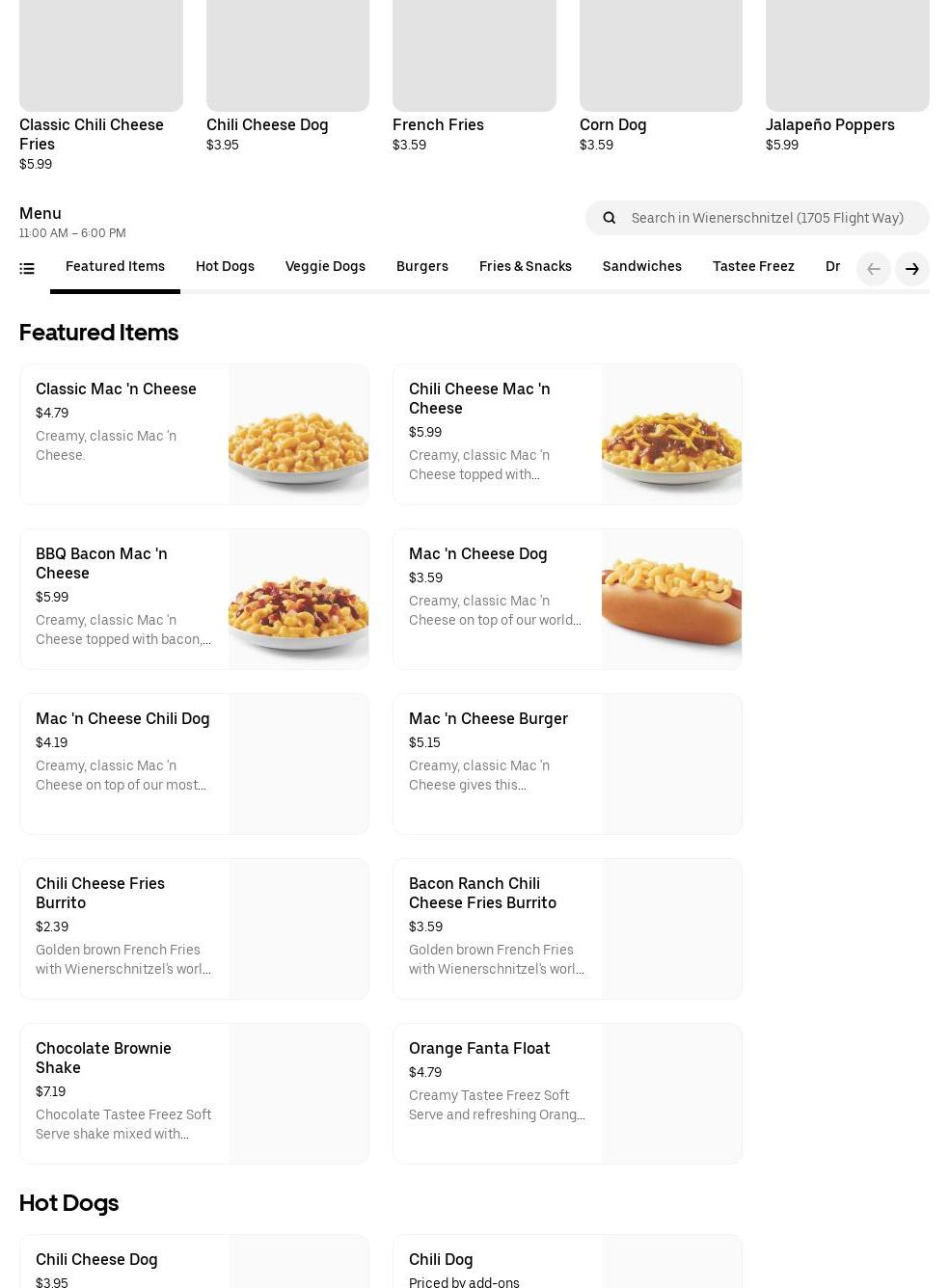The height and width of the screenshot is (1288, 949).
Task: Jump to the Tastee Freez tab
Action: 753,267
